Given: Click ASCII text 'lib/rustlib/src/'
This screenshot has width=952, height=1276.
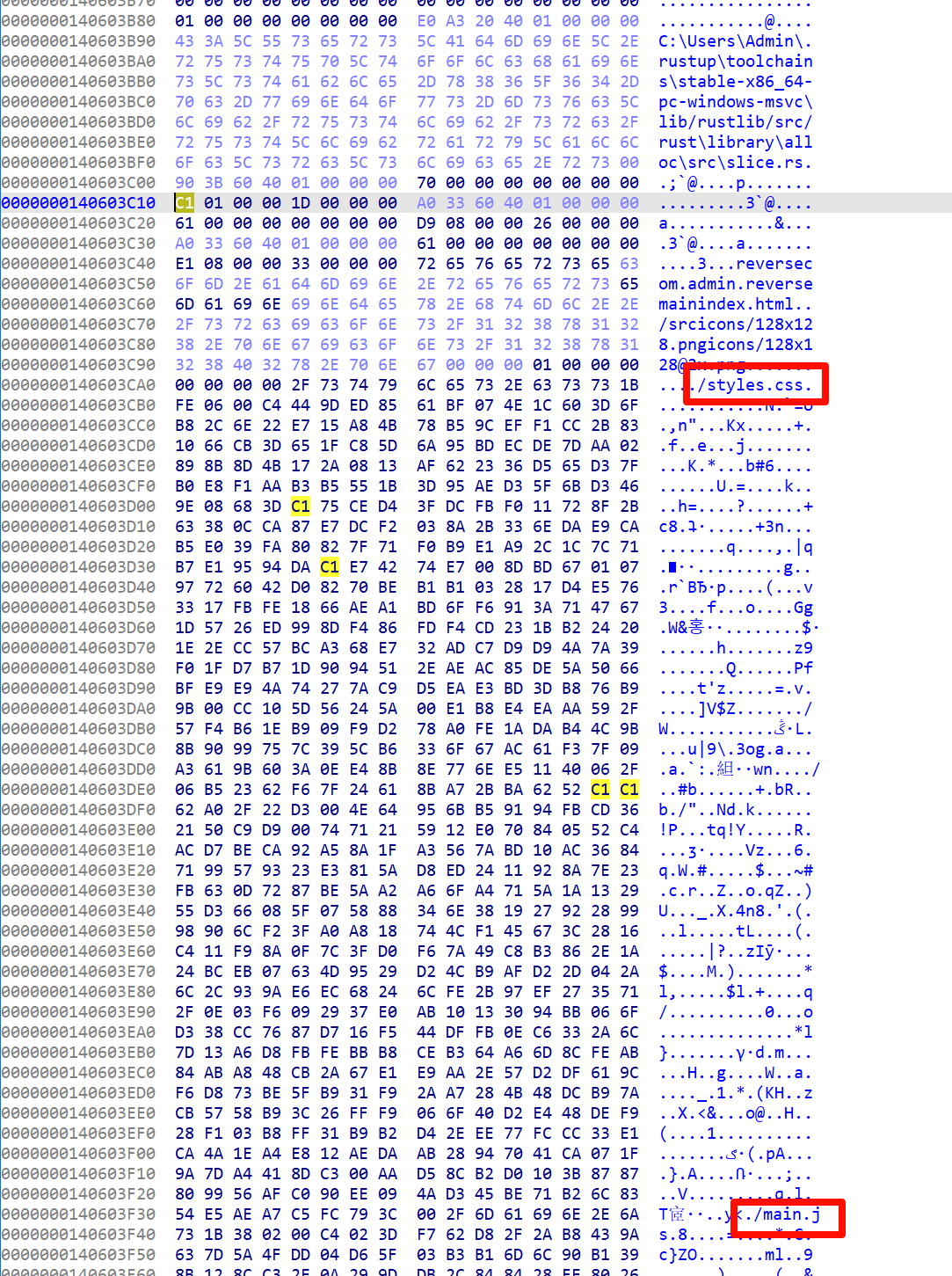Looking at the screenshot, I should [x=735, y=122].
